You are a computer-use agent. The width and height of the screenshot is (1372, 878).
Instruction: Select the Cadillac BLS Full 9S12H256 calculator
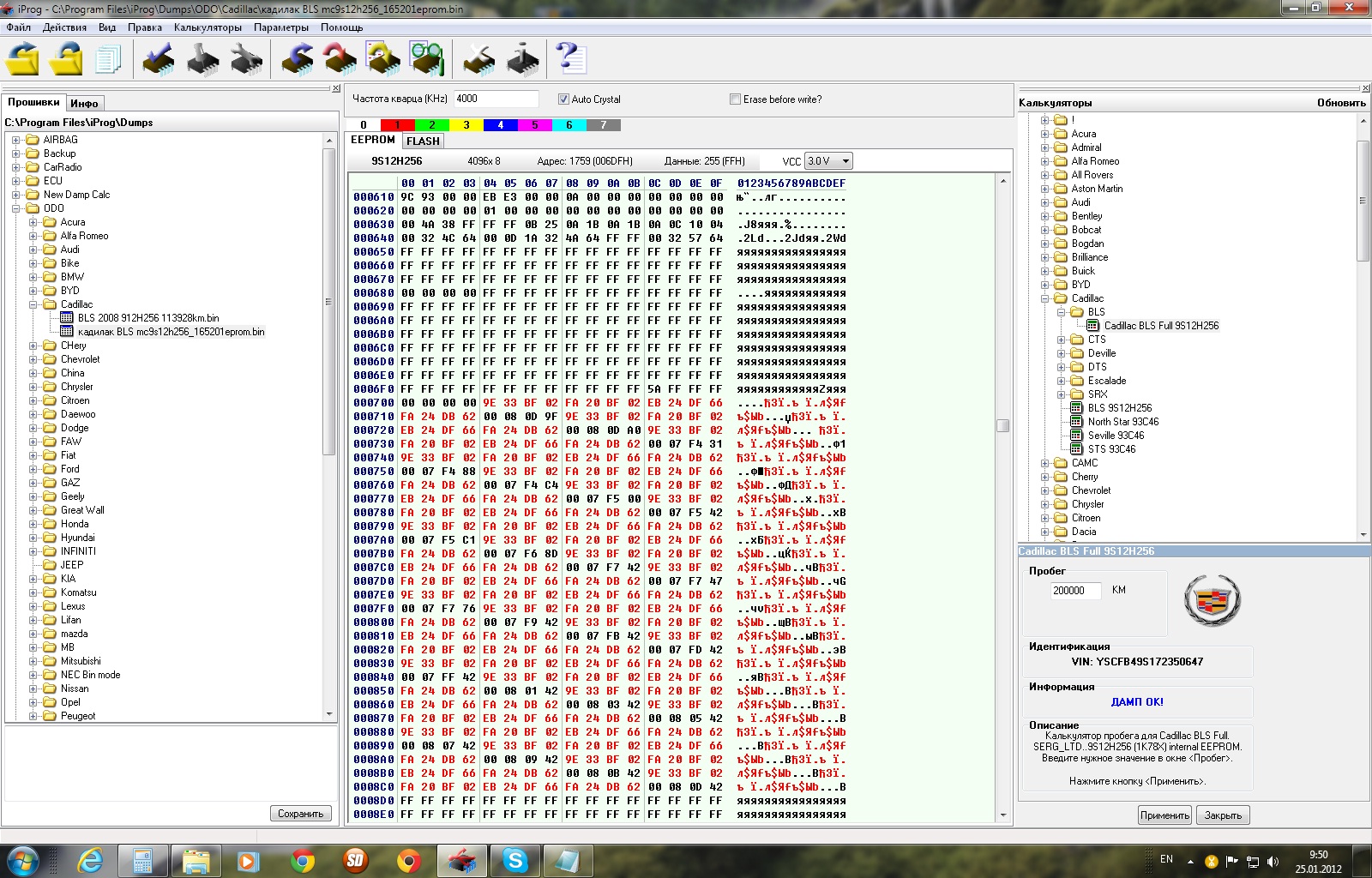tap(1161, 326)
